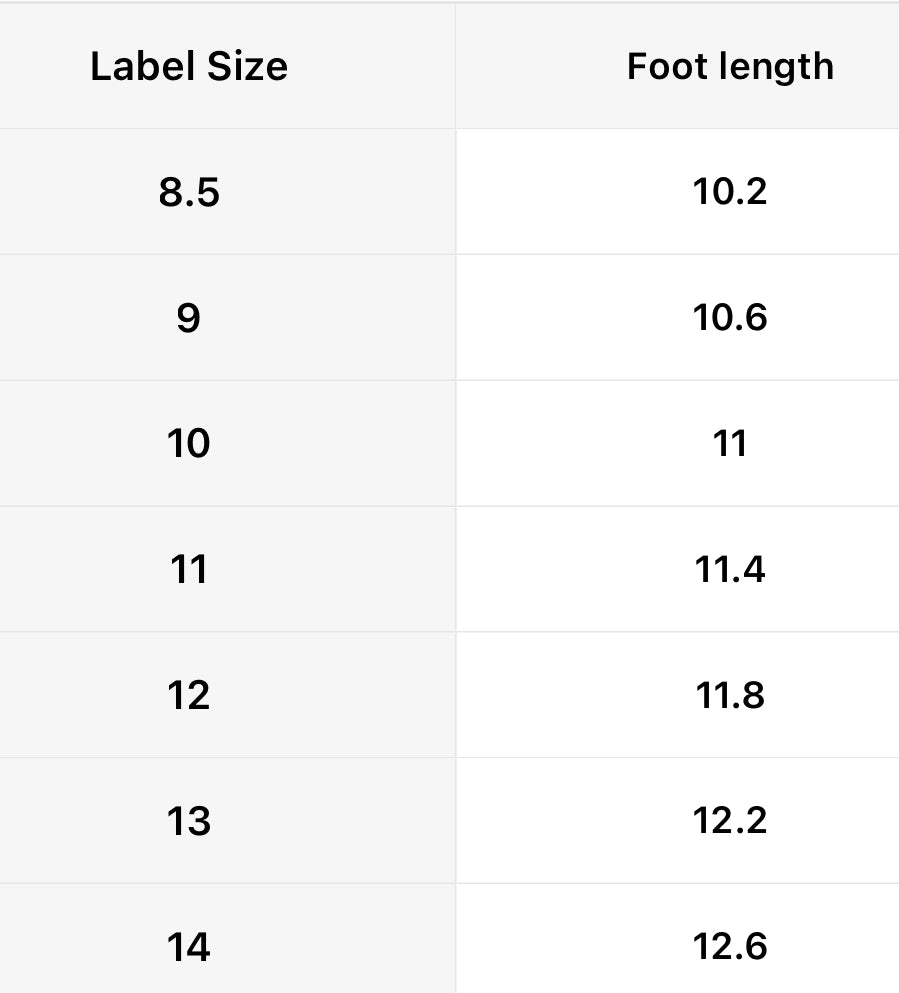
Task: Click the 11.8 foot length value
Action: [x=730, y=695]
